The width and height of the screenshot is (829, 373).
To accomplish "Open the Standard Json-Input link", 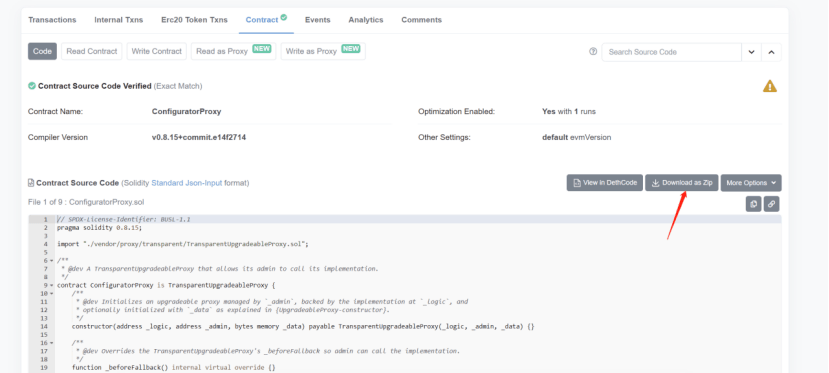I will (x=187, y=183).
